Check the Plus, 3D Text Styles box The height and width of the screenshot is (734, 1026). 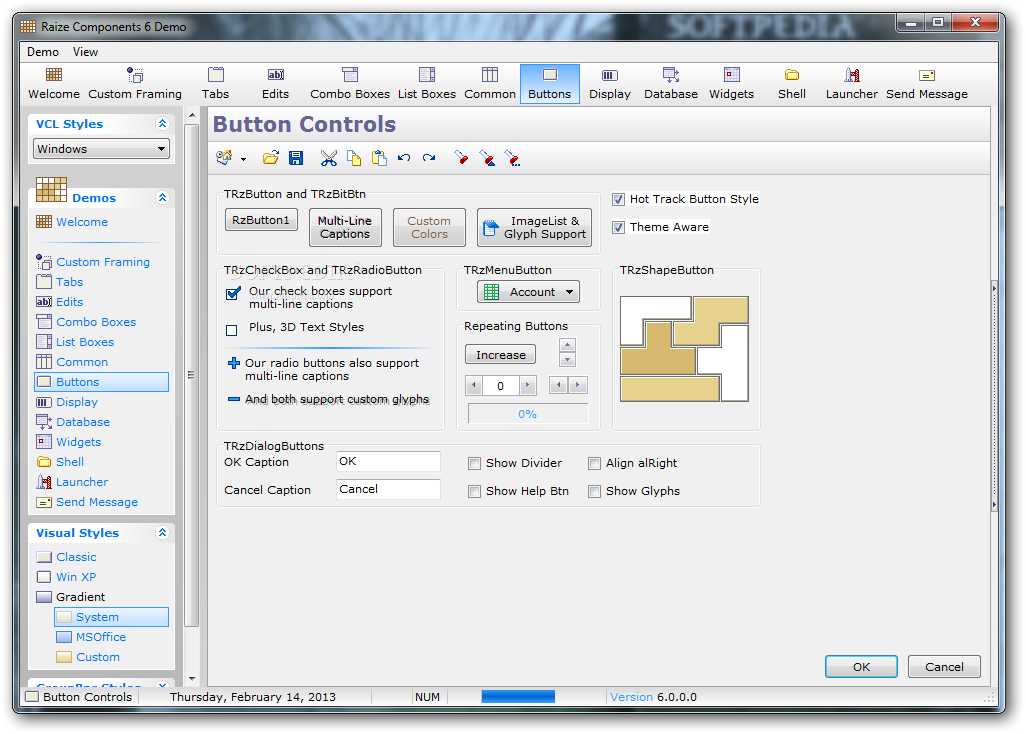[x=232, y=330]
